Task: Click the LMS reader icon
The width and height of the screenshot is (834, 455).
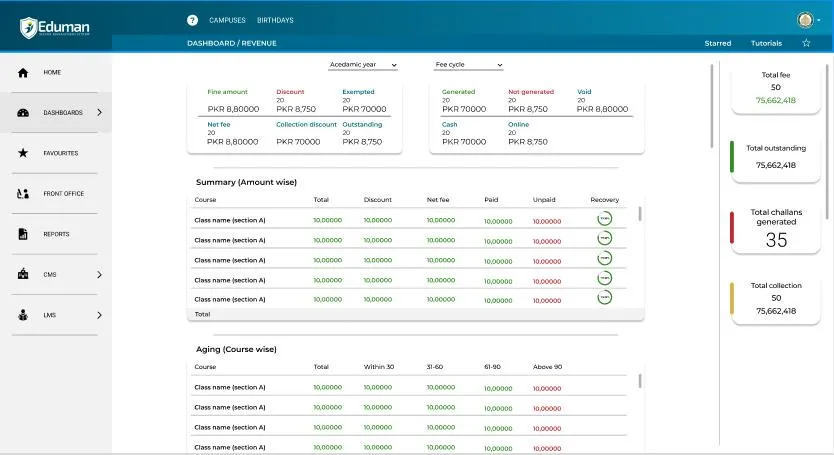Action: click(x=22, y=315)
